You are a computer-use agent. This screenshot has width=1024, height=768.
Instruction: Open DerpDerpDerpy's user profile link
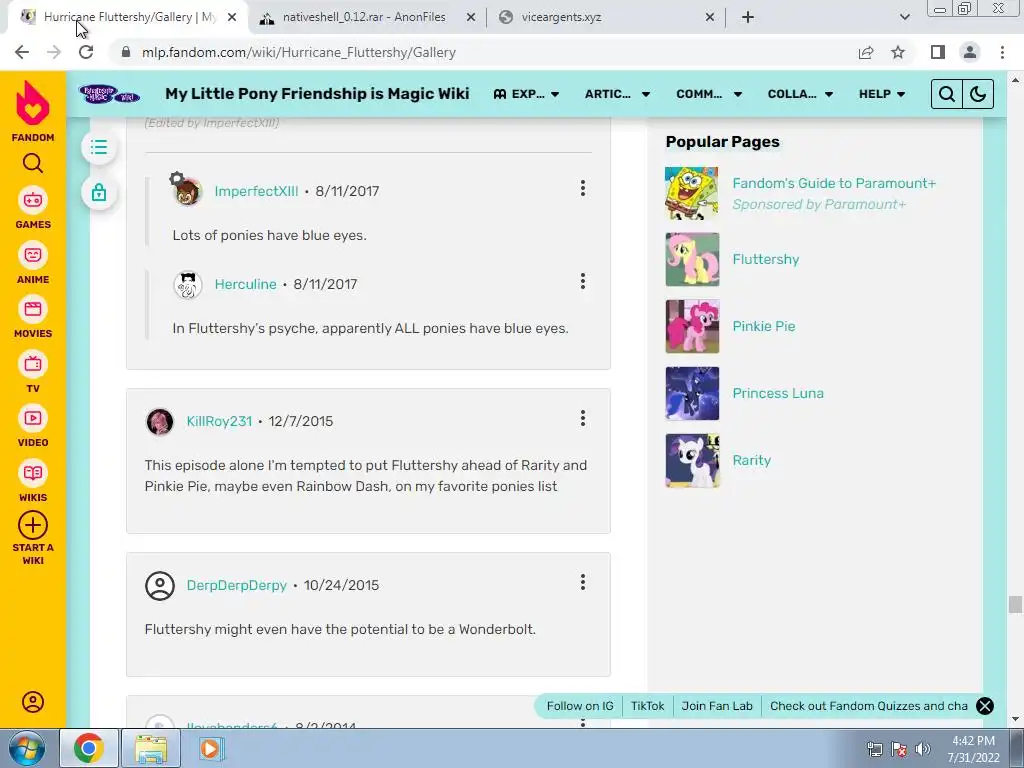coord(236,585)
